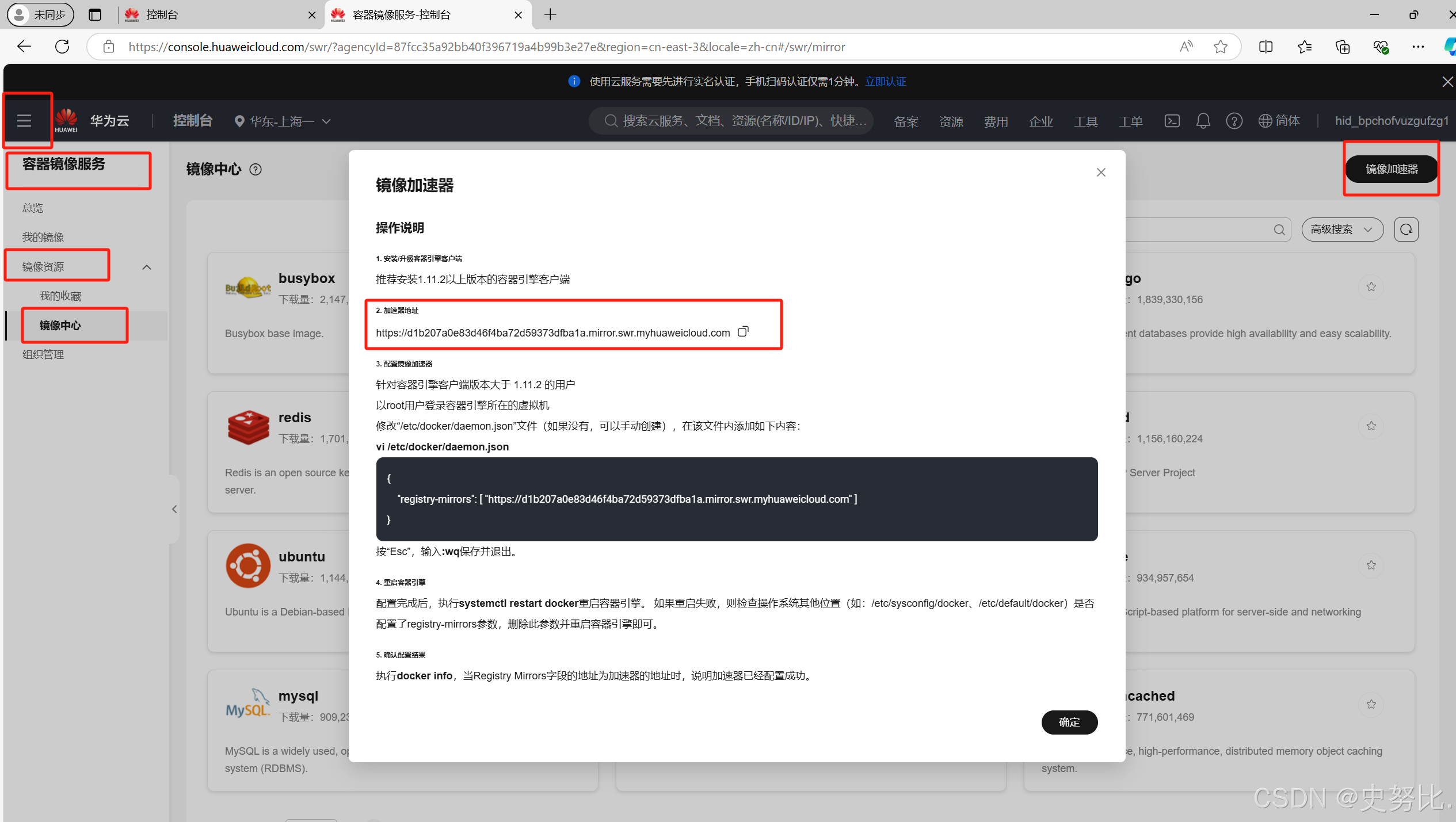Click the 容器镜像服务 sidebar title
Viewport: 1456px width, 822px height.
coord(64,164)
